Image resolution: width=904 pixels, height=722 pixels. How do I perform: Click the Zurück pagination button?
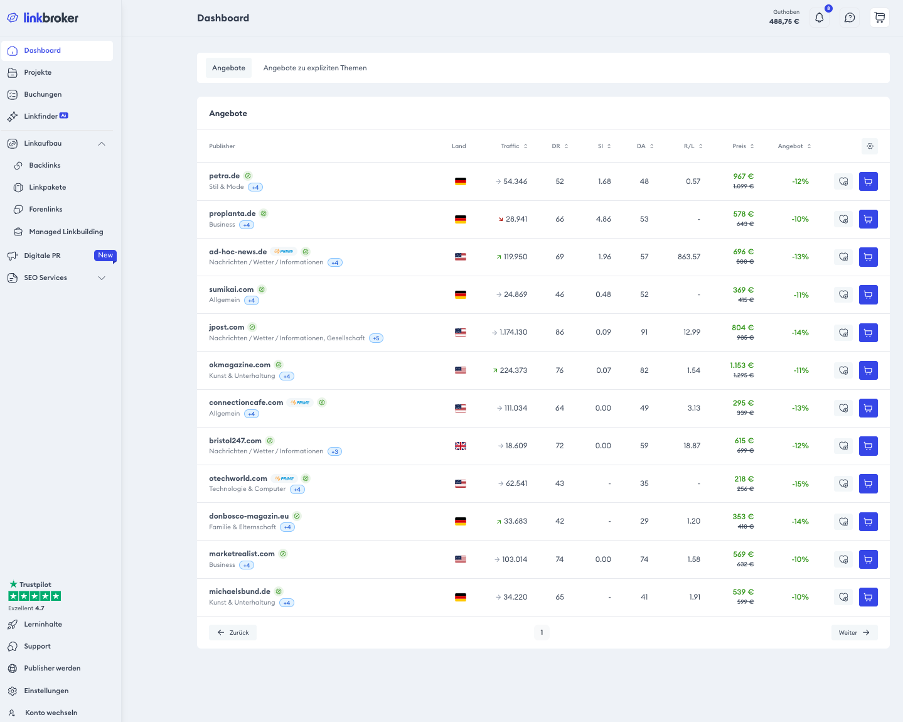coord(233,633)
